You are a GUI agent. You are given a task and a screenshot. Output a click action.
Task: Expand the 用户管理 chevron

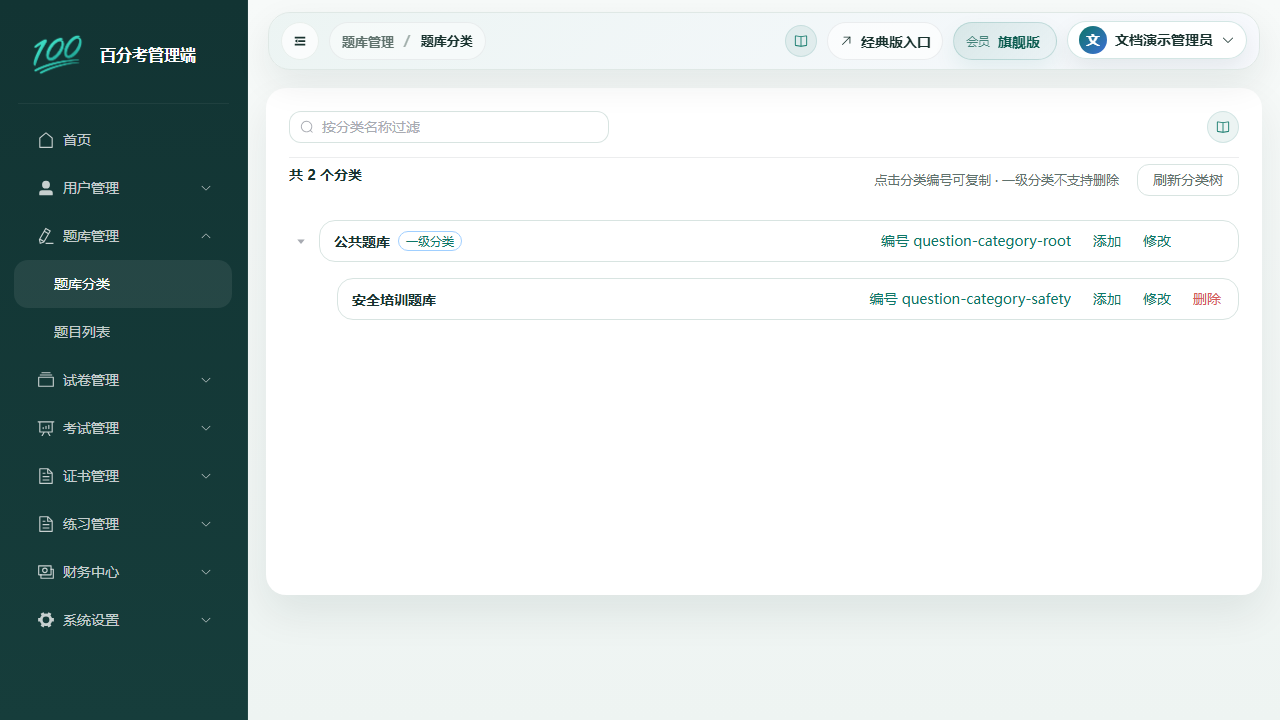click(x=206, y=188)
